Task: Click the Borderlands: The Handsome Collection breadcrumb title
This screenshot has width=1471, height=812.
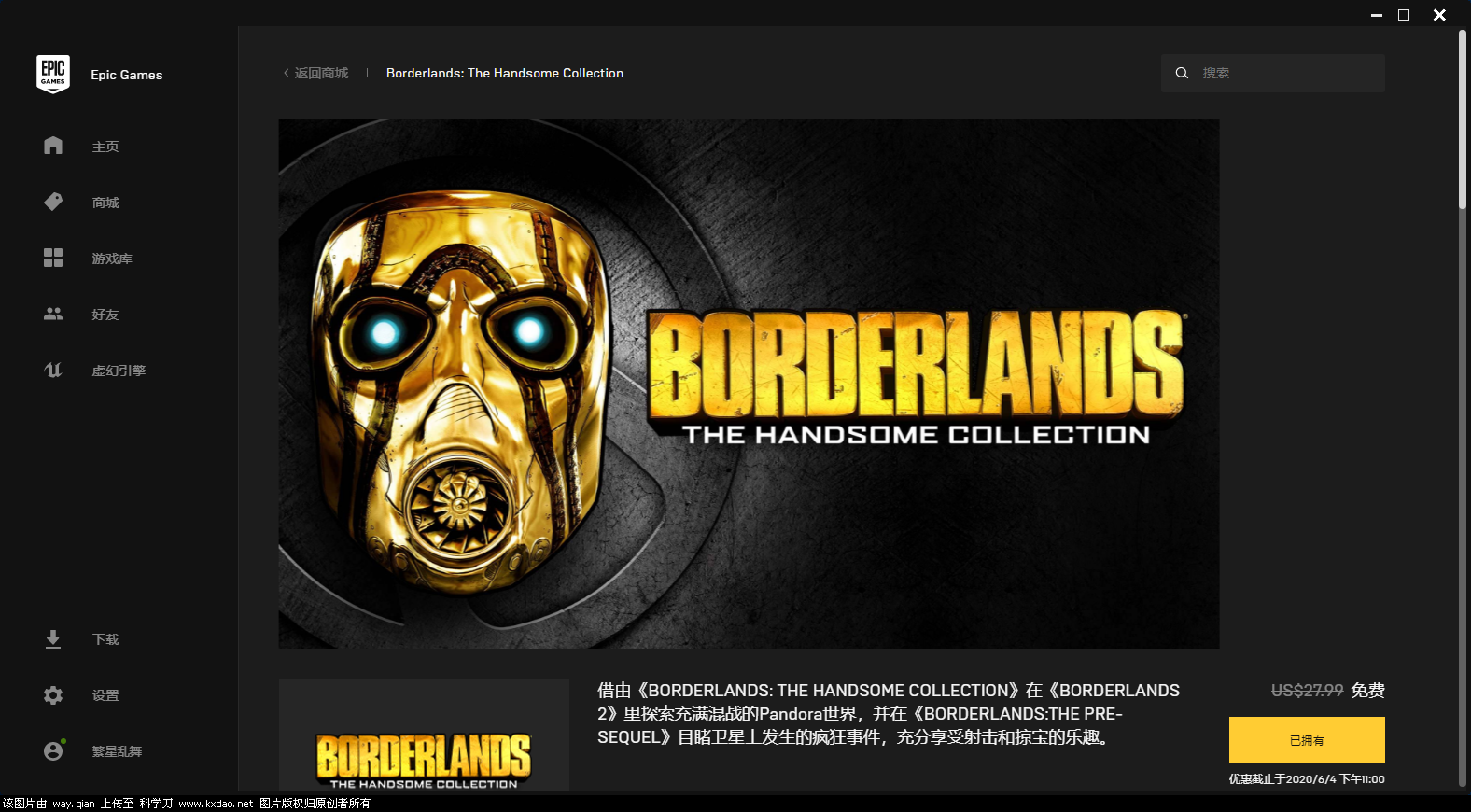Action: click(505, 73)
